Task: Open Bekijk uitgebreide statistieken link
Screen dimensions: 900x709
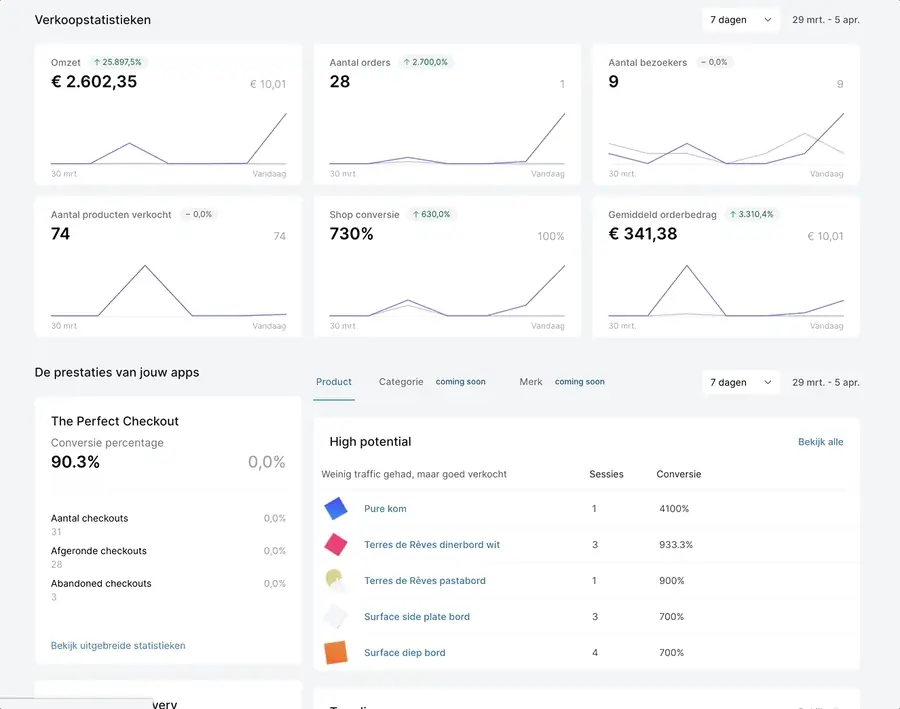Action: pos(118,646)
